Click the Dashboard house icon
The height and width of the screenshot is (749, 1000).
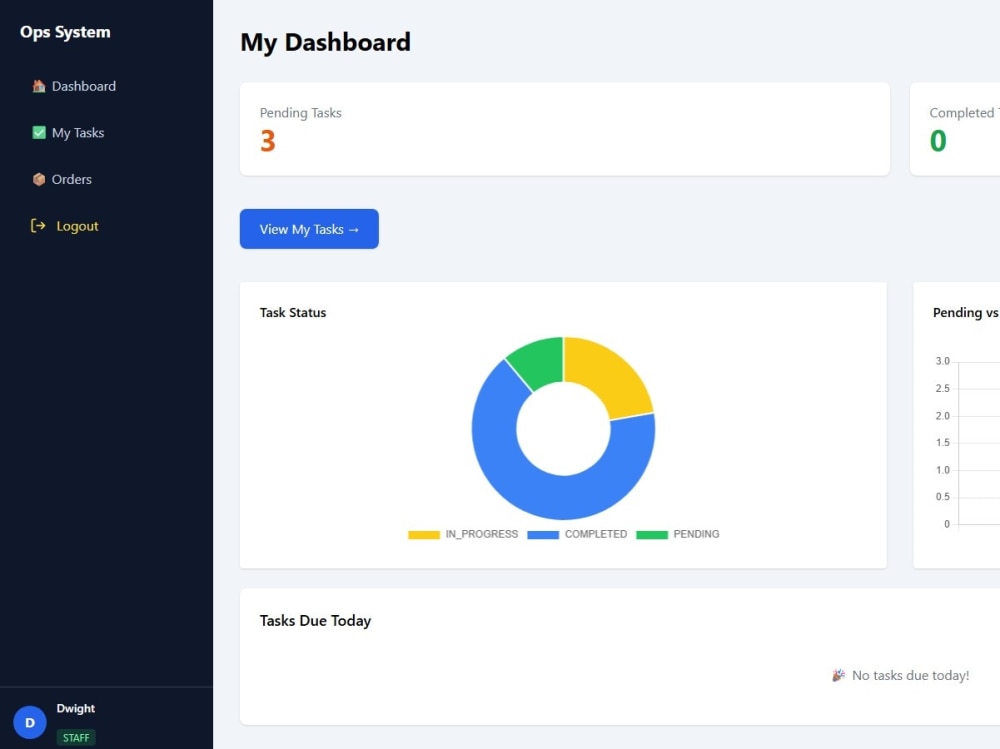pyautogui.click(x=39, y=86)
